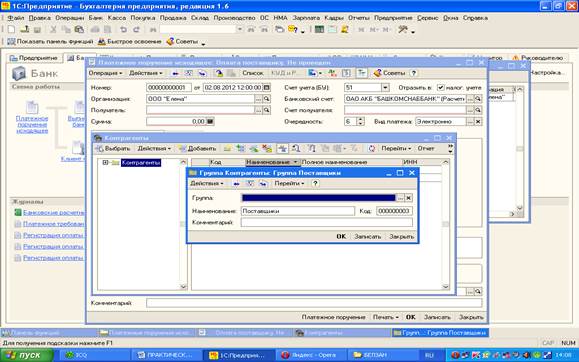Viewport: 579px width, 362px height.
Task: Click the Код field in group dialog
Action: pos(394,211)
